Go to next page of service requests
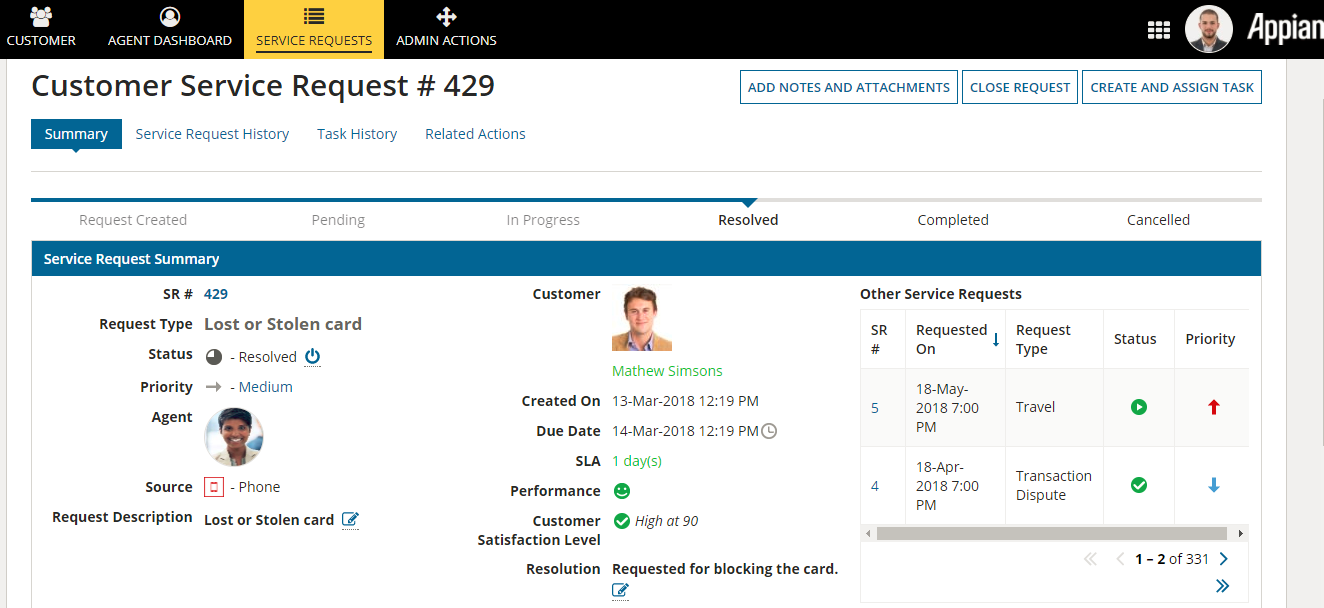Screen dimensions: 1324x608 point(1224,559)
